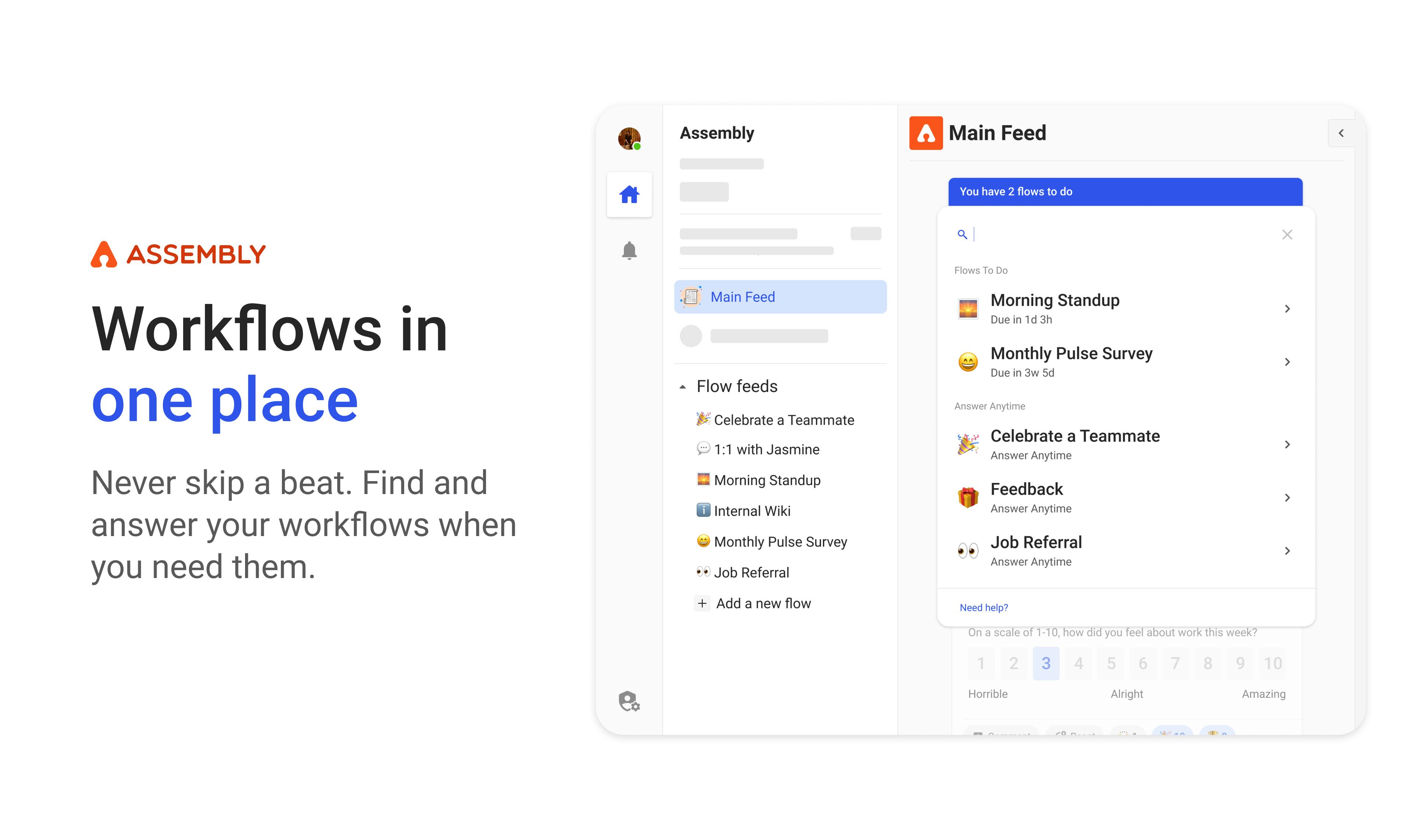Screen dimensions: 1404x840
Task: Go to the Home icon in sidebar
Action: point(629,194)
